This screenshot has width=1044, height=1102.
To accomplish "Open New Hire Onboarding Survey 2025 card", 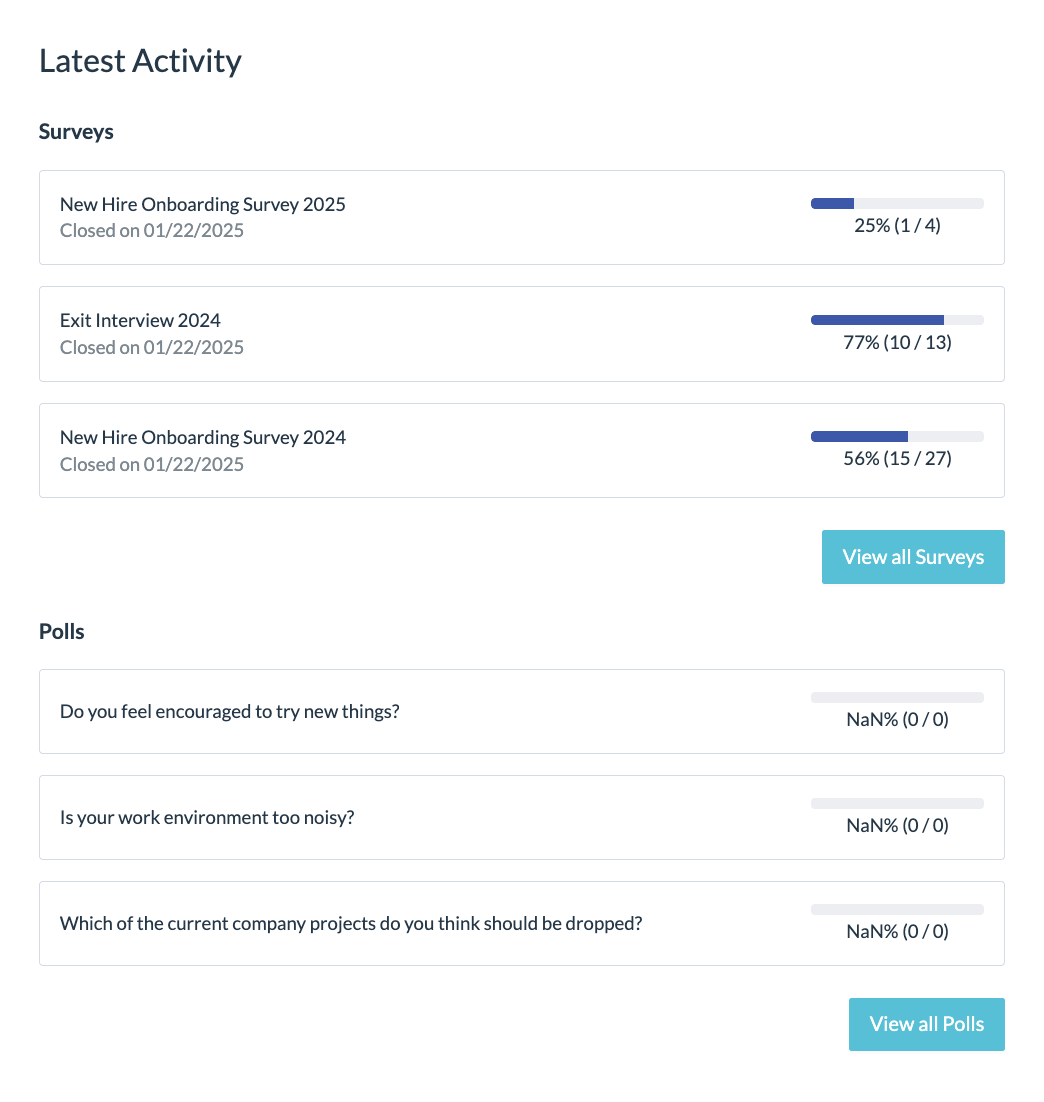I will pos(522,217).
